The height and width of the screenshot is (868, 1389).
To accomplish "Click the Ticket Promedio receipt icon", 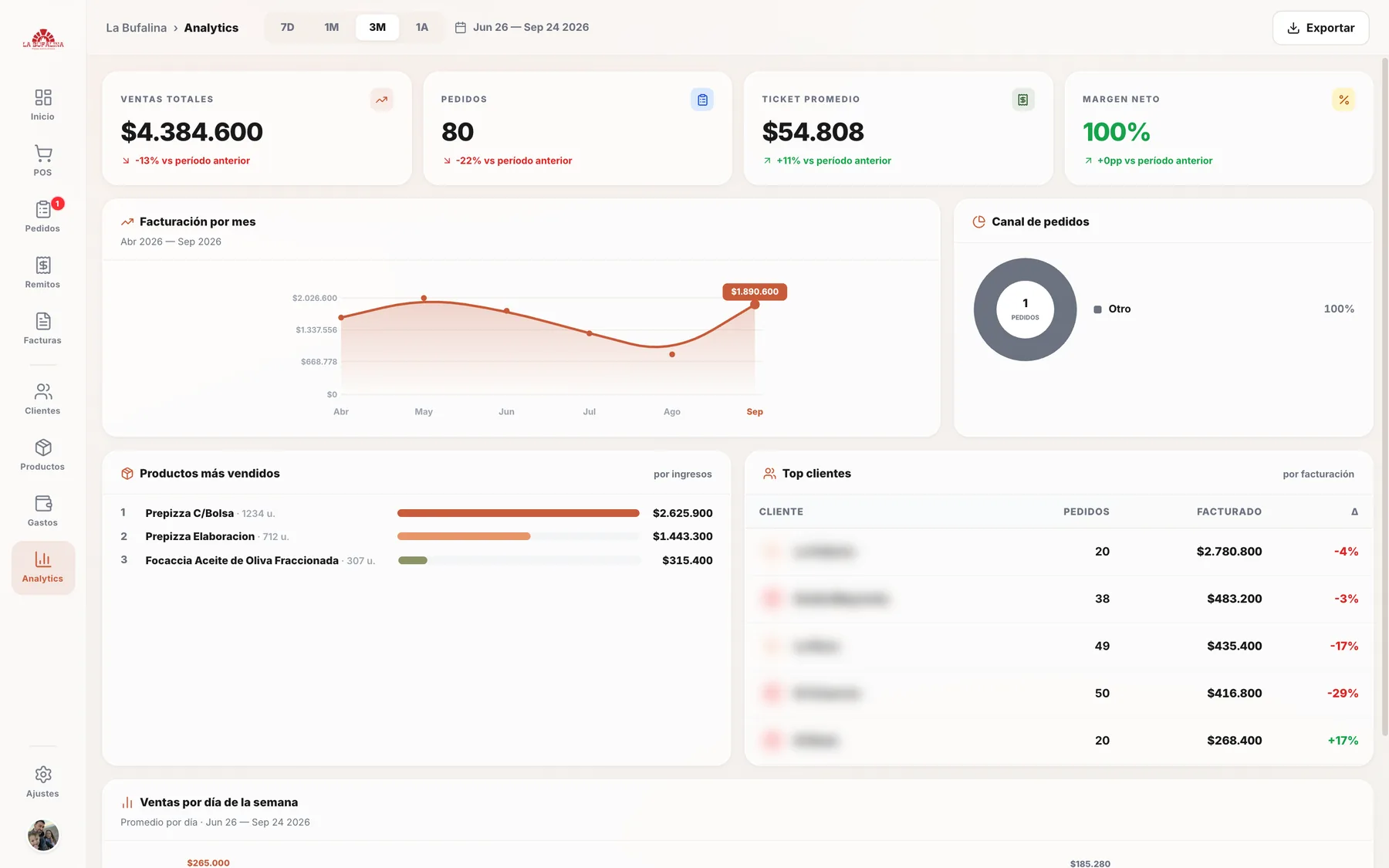I will (1022, 100).
